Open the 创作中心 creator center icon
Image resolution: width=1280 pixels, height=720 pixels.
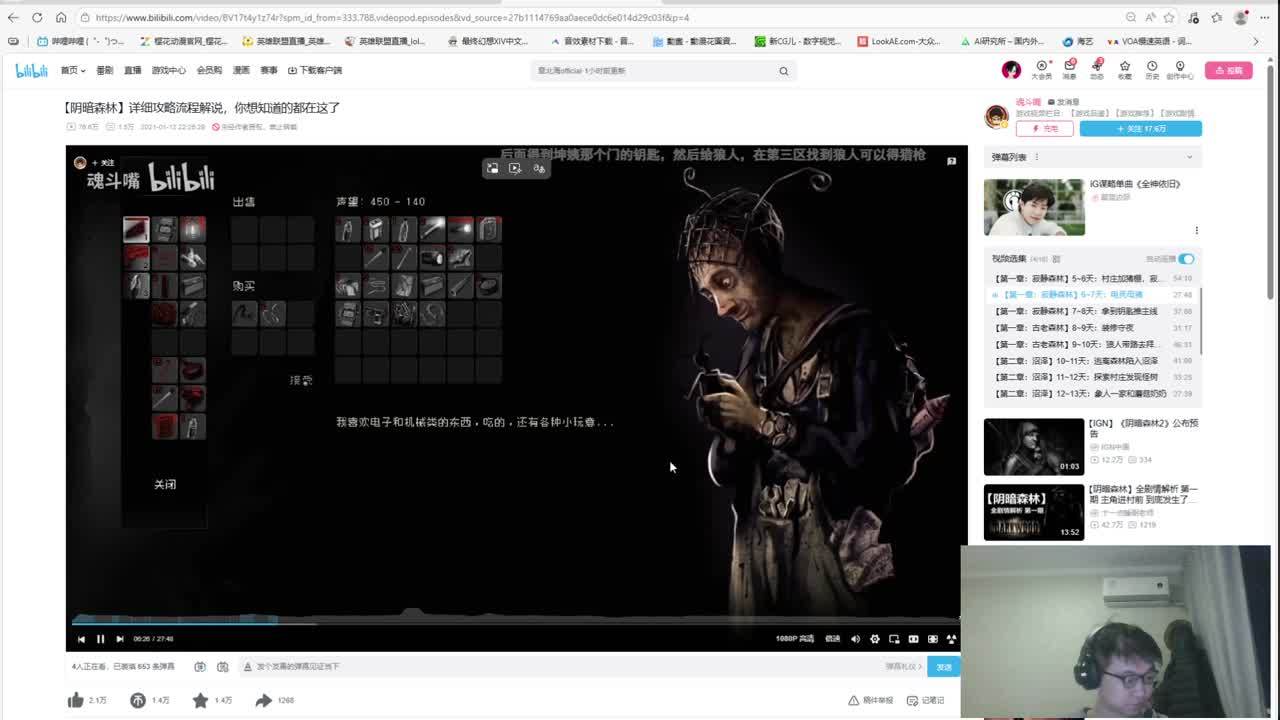tap(1180, 70)
